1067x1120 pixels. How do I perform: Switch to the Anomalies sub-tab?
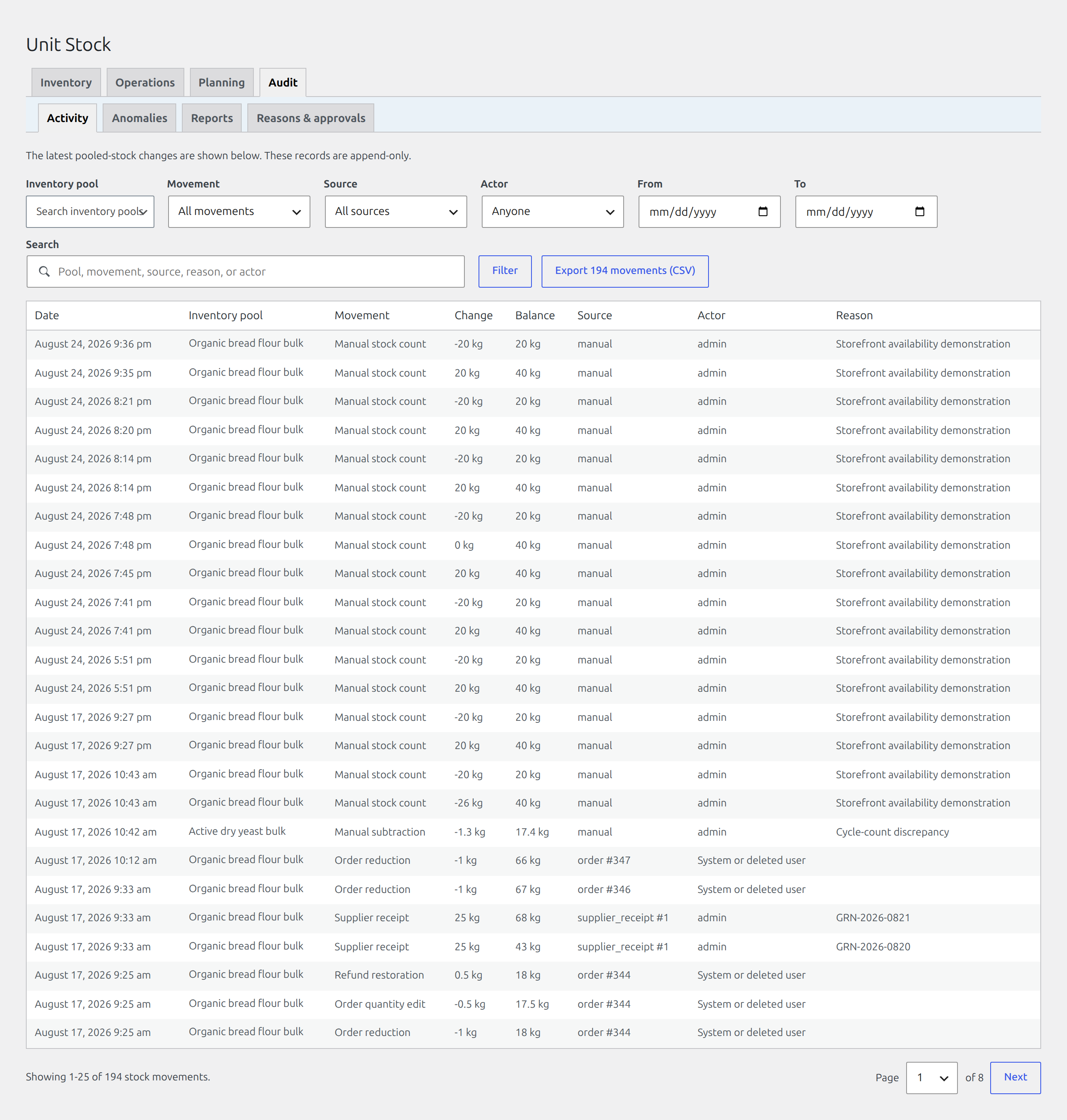[139, 118]
